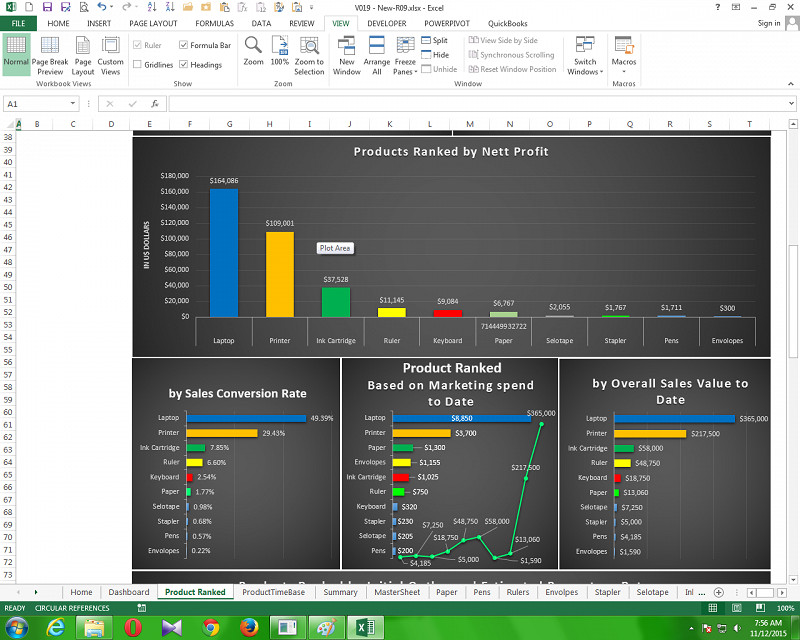Click the Split window button
The height and width of the screenshot is (640, 800).
(x=434, y=41)
